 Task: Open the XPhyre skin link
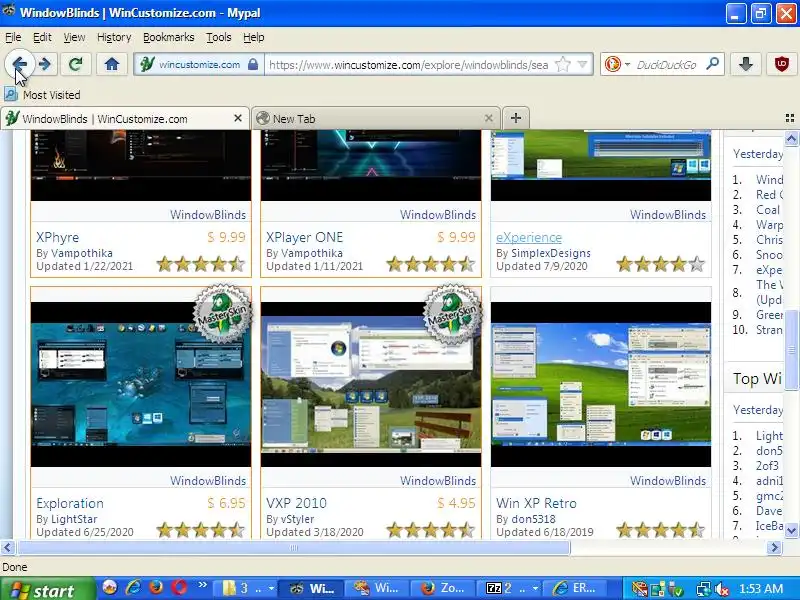tap(58, 237)
